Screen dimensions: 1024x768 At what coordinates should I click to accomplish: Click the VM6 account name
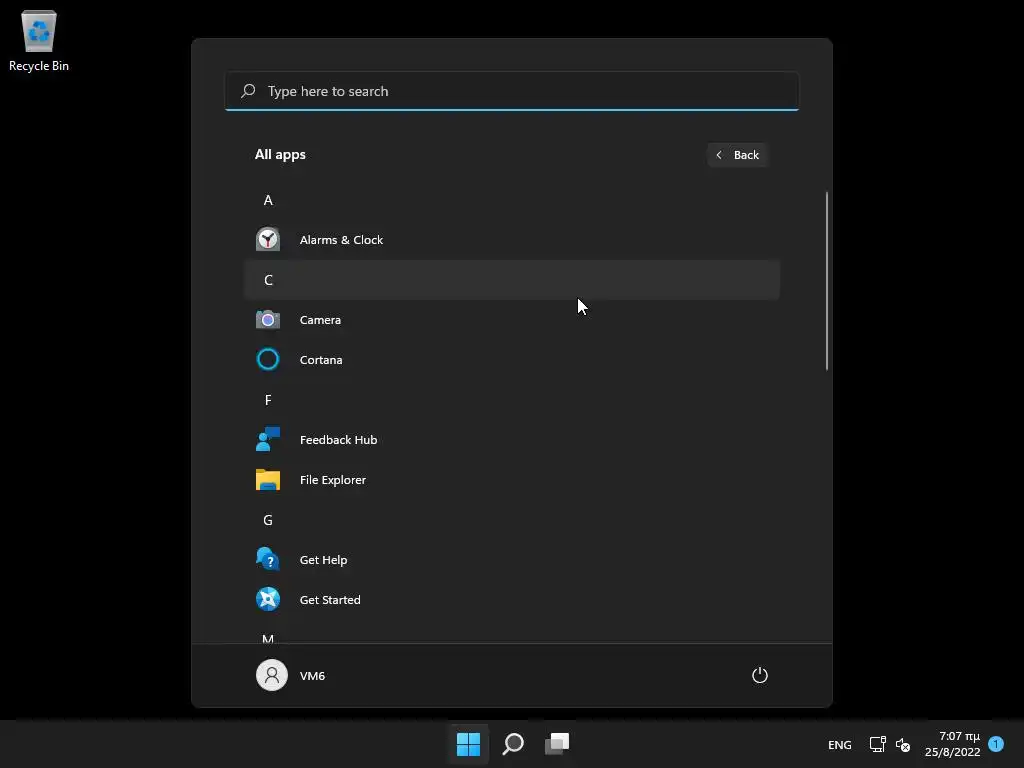[x=312, y=675]
